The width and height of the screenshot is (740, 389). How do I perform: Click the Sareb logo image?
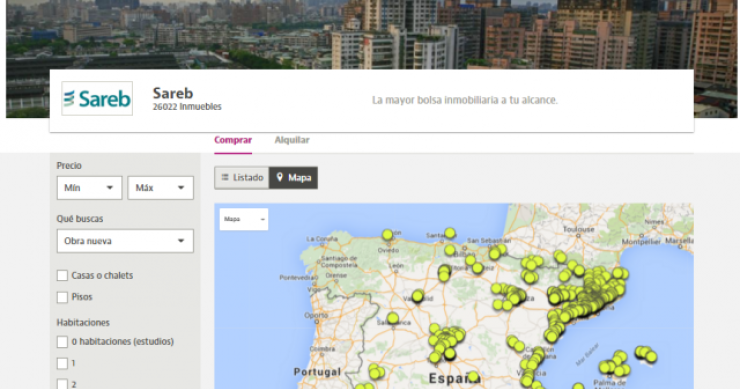97,99
